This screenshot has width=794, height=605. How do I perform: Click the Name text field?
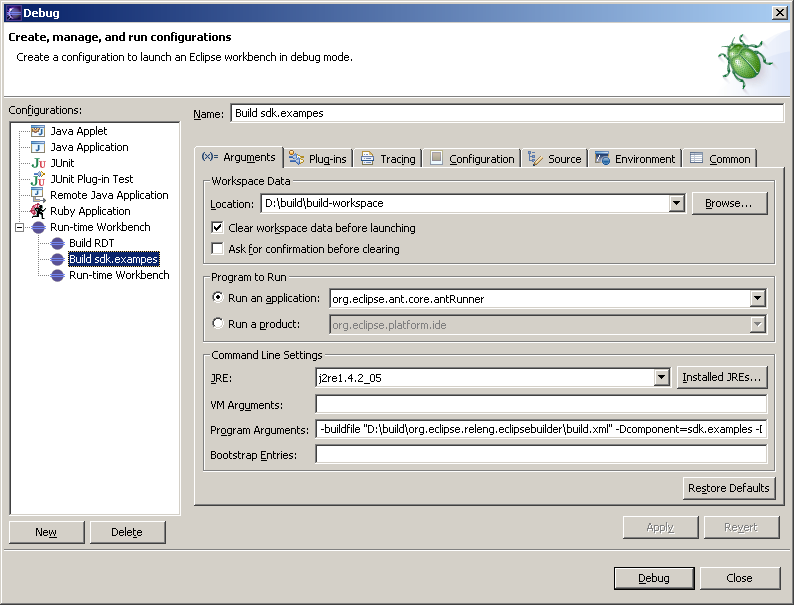(507, 113)
